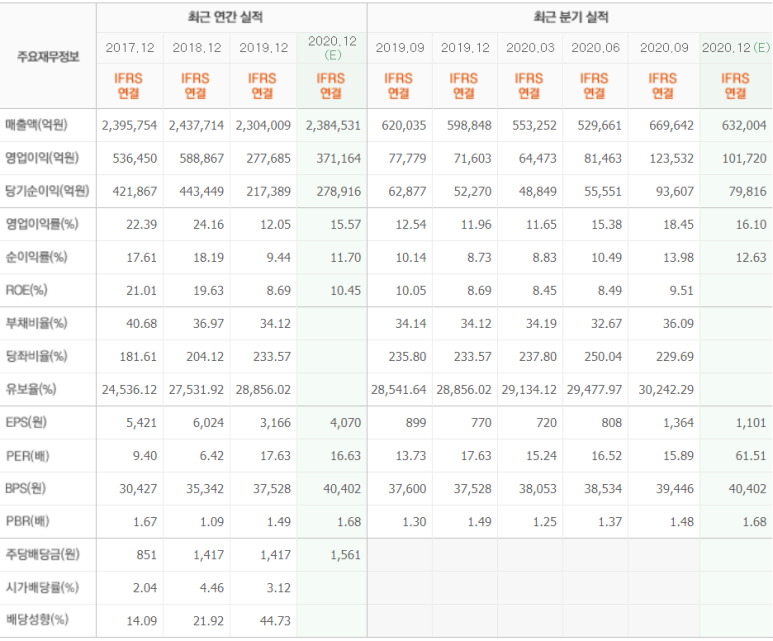
Task: Click the EPS(원) row label
Action: (26, 422)
